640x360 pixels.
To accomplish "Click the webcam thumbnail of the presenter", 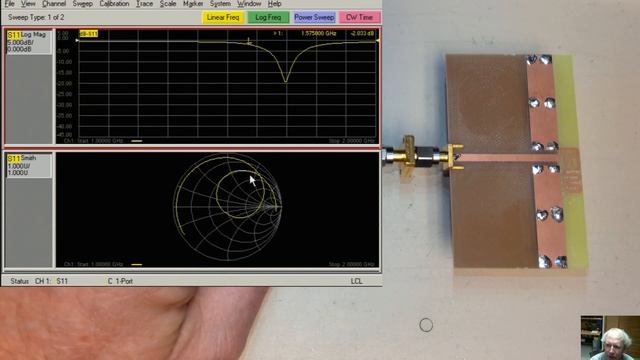I will [x=610, y=338].
